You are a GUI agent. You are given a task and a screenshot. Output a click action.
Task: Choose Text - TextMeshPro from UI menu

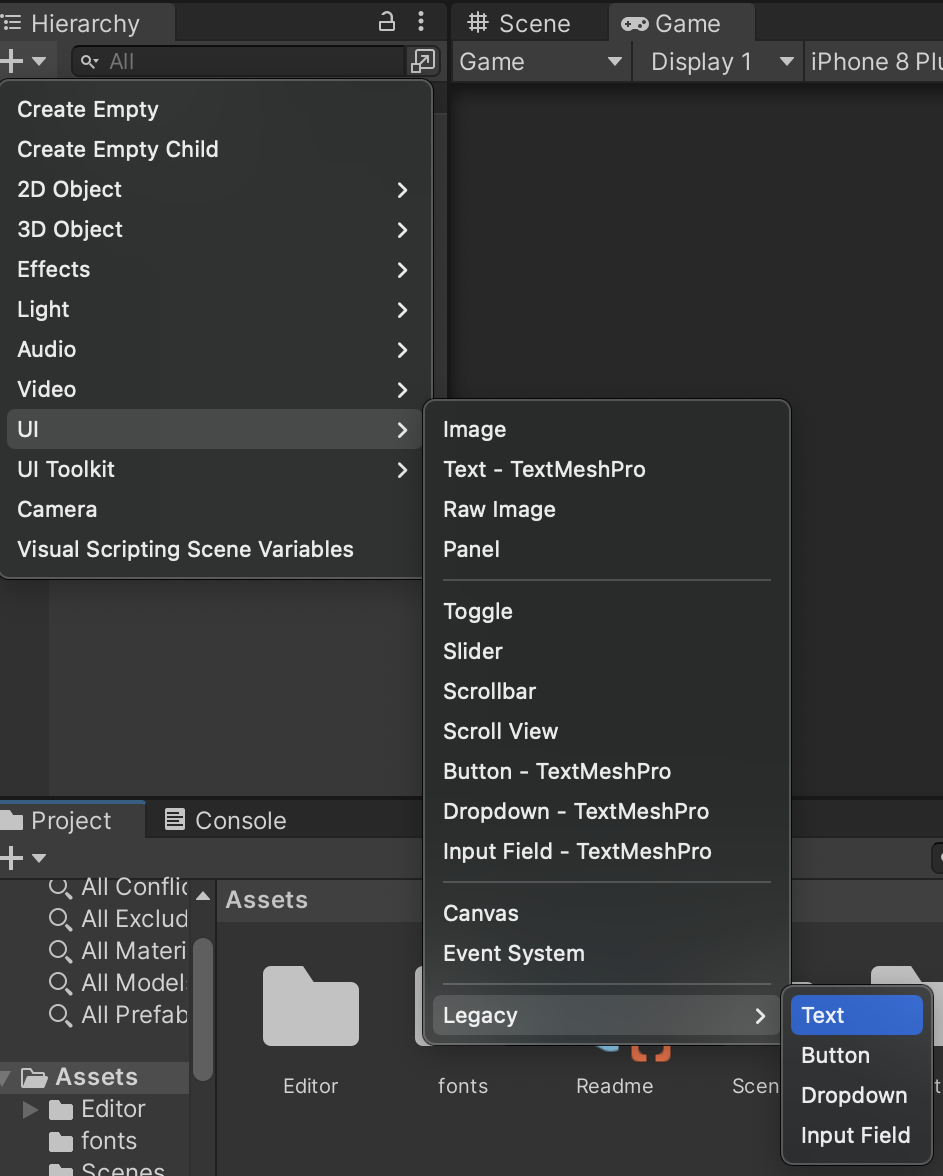(544, 470)
